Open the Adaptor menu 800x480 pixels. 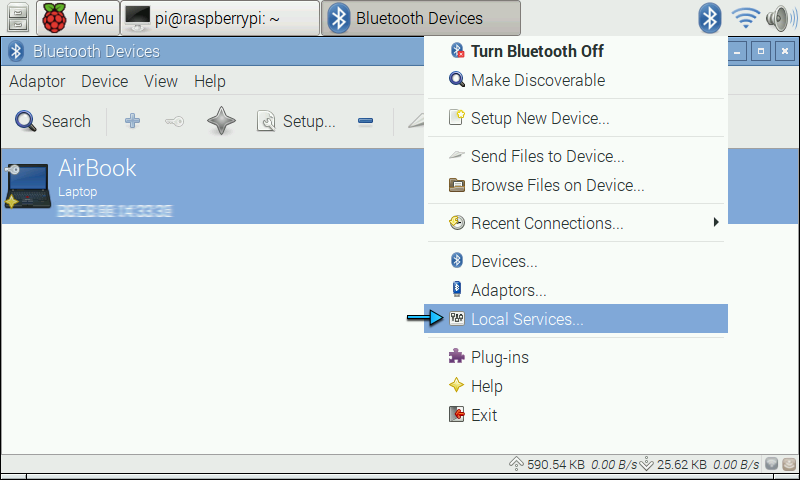[37, 81]
